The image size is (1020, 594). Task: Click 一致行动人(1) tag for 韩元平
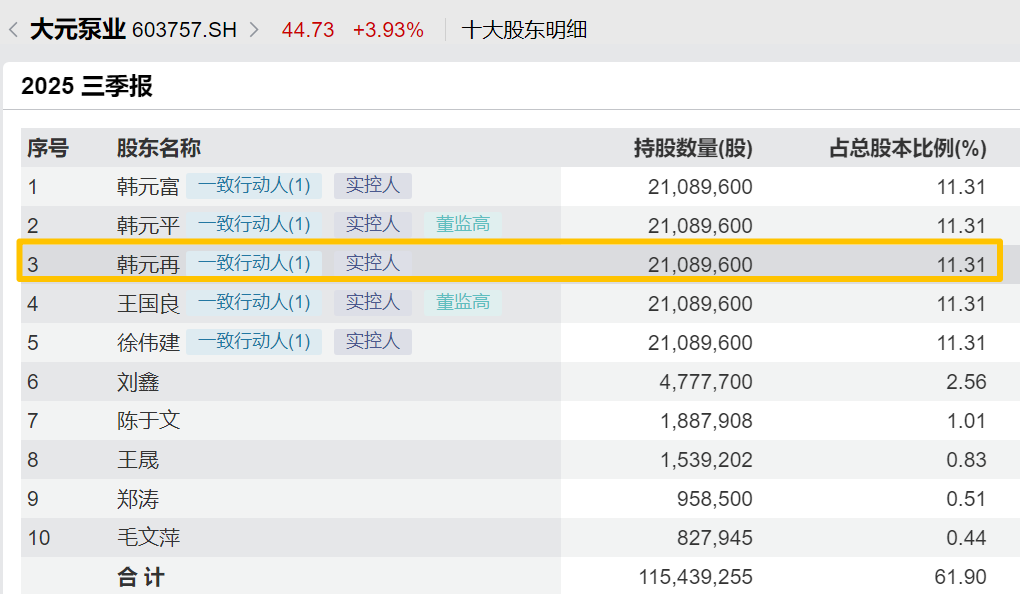[x=254, y=225]
